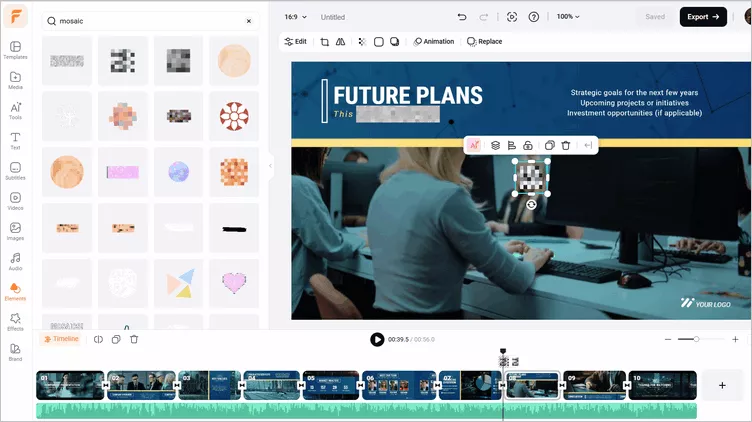Clear the mosaic search field
This screenshot has width=752, height=422.
coord(249,20)
